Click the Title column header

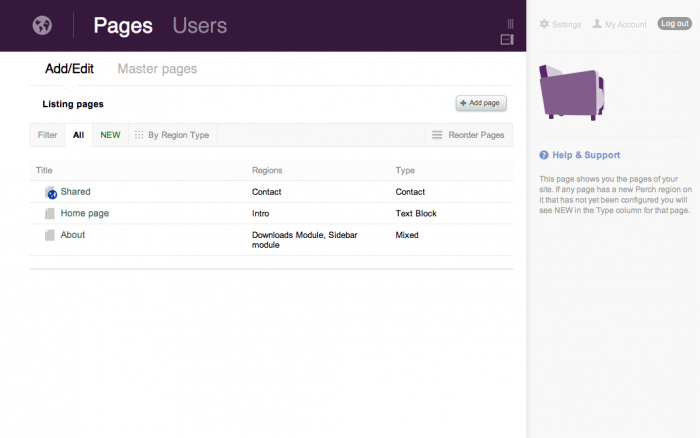(x=44, y=170)
